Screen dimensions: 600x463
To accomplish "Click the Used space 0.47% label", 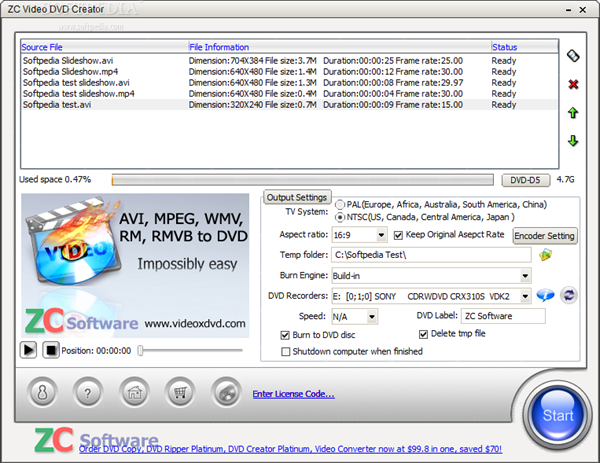I will [55, 179].
